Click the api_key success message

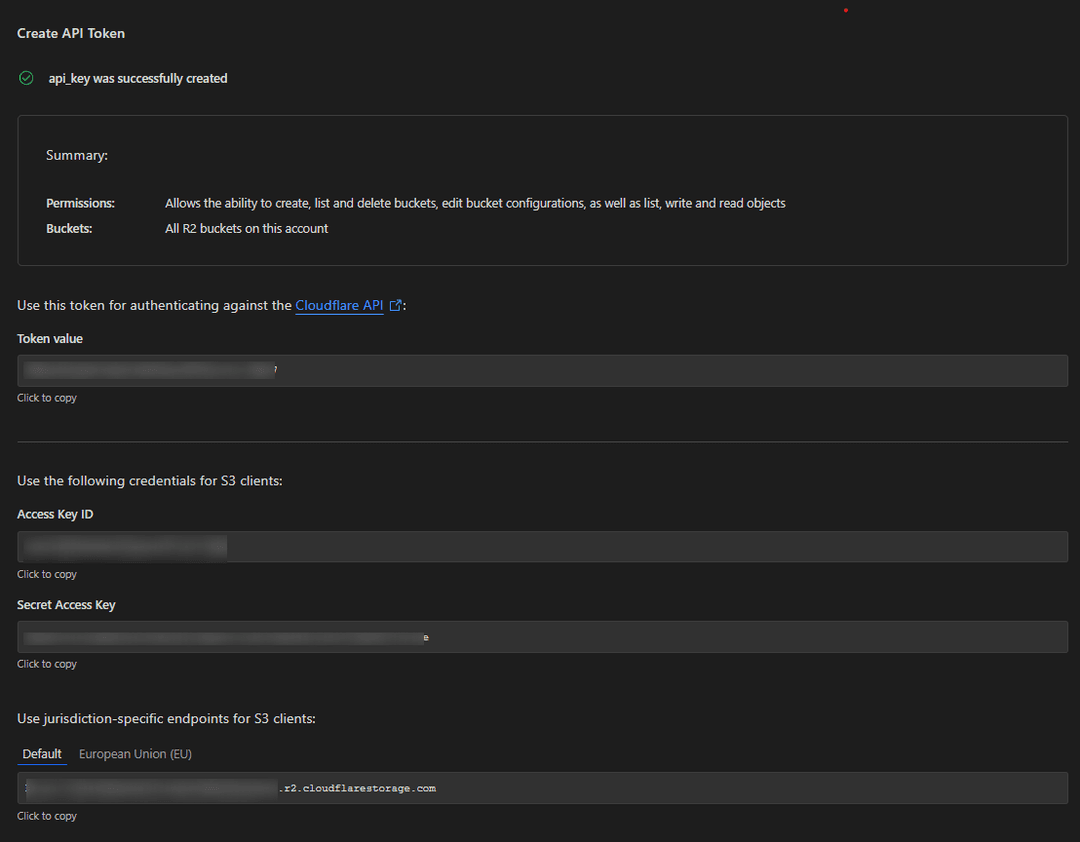pyautogui.click(x=137, y=77)
